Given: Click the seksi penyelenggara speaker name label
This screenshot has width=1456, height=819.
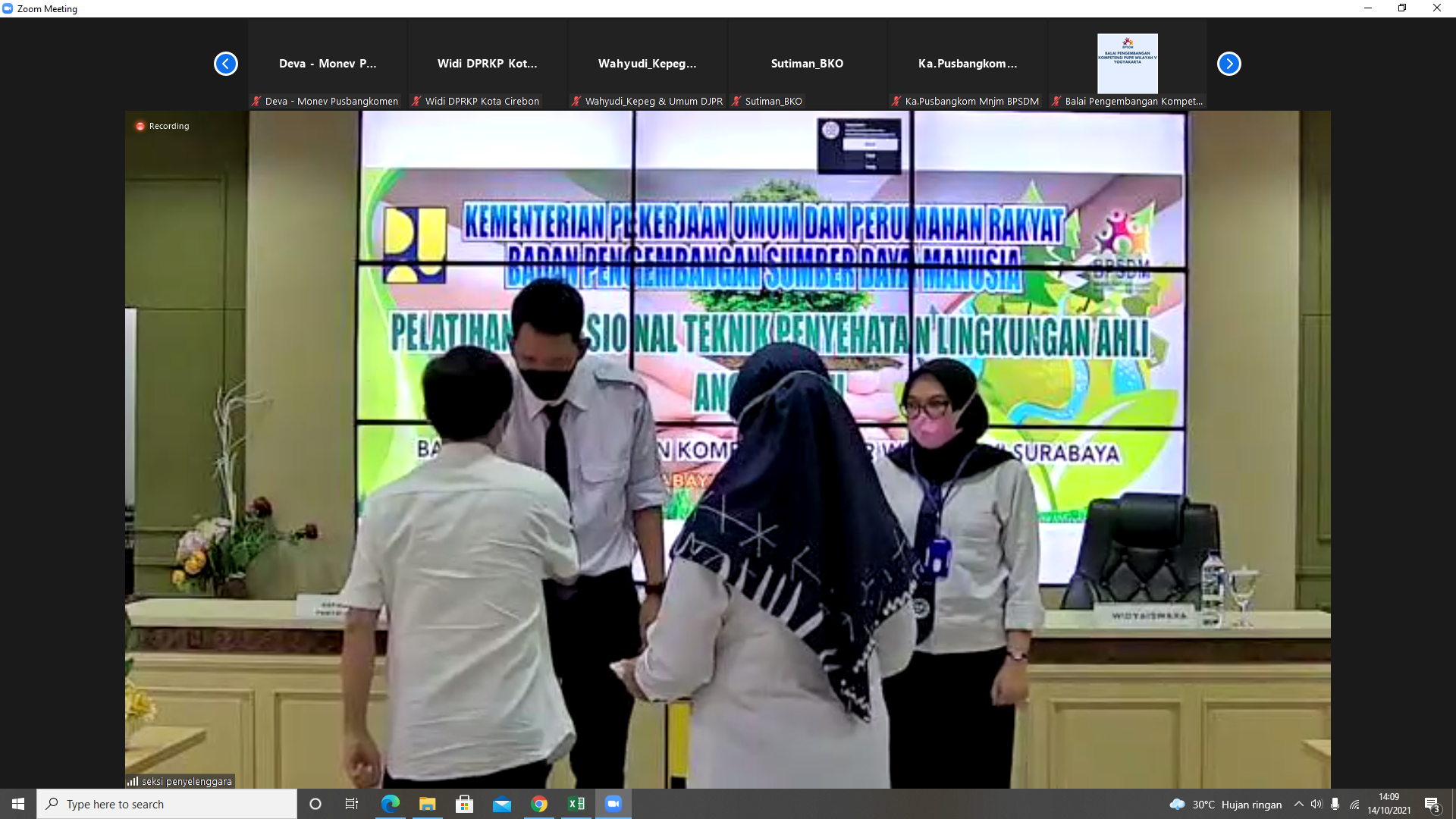Looking at the screenshot, I should [x=187, y=781].
